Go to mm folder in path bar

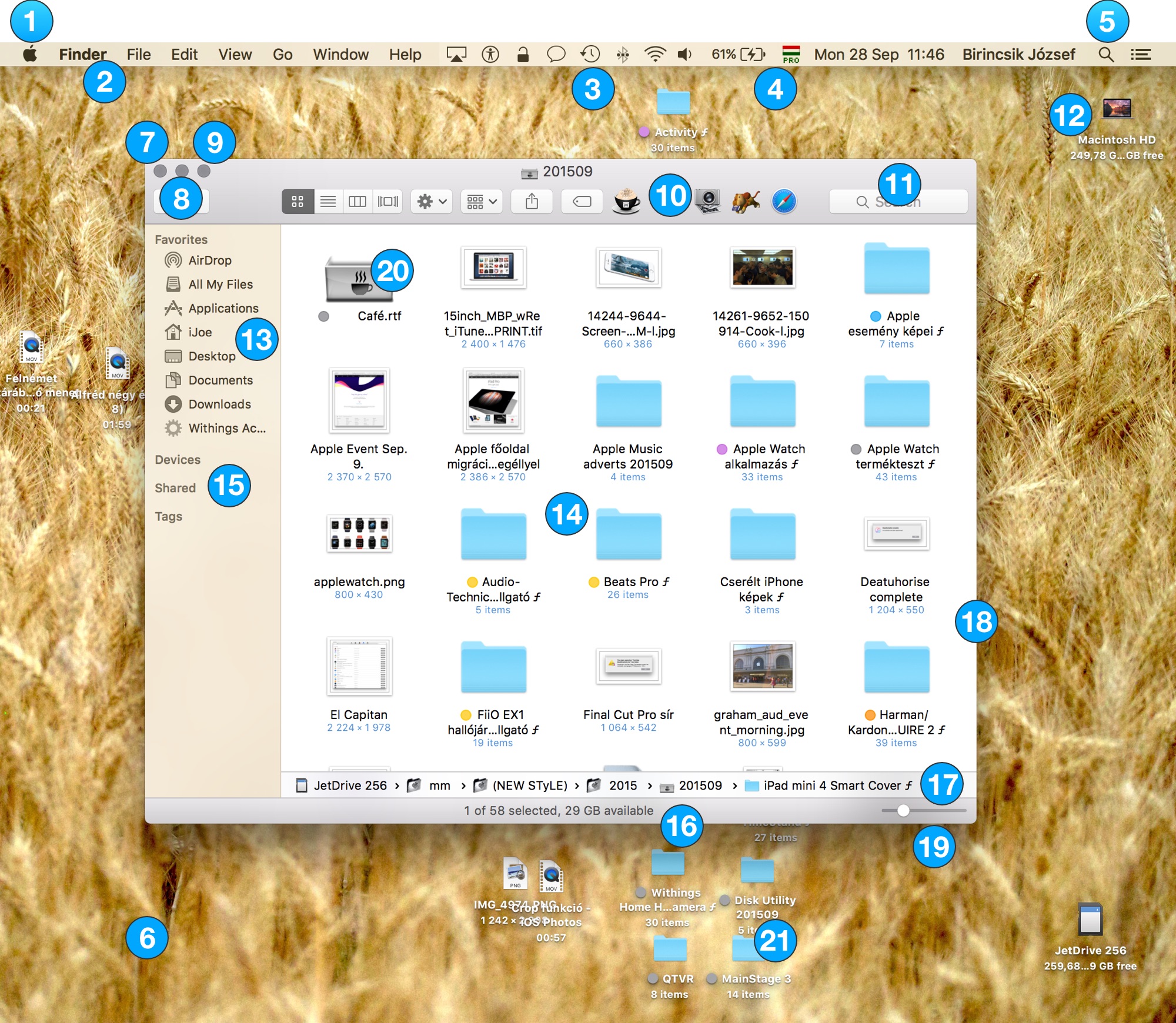pos(429,785)
